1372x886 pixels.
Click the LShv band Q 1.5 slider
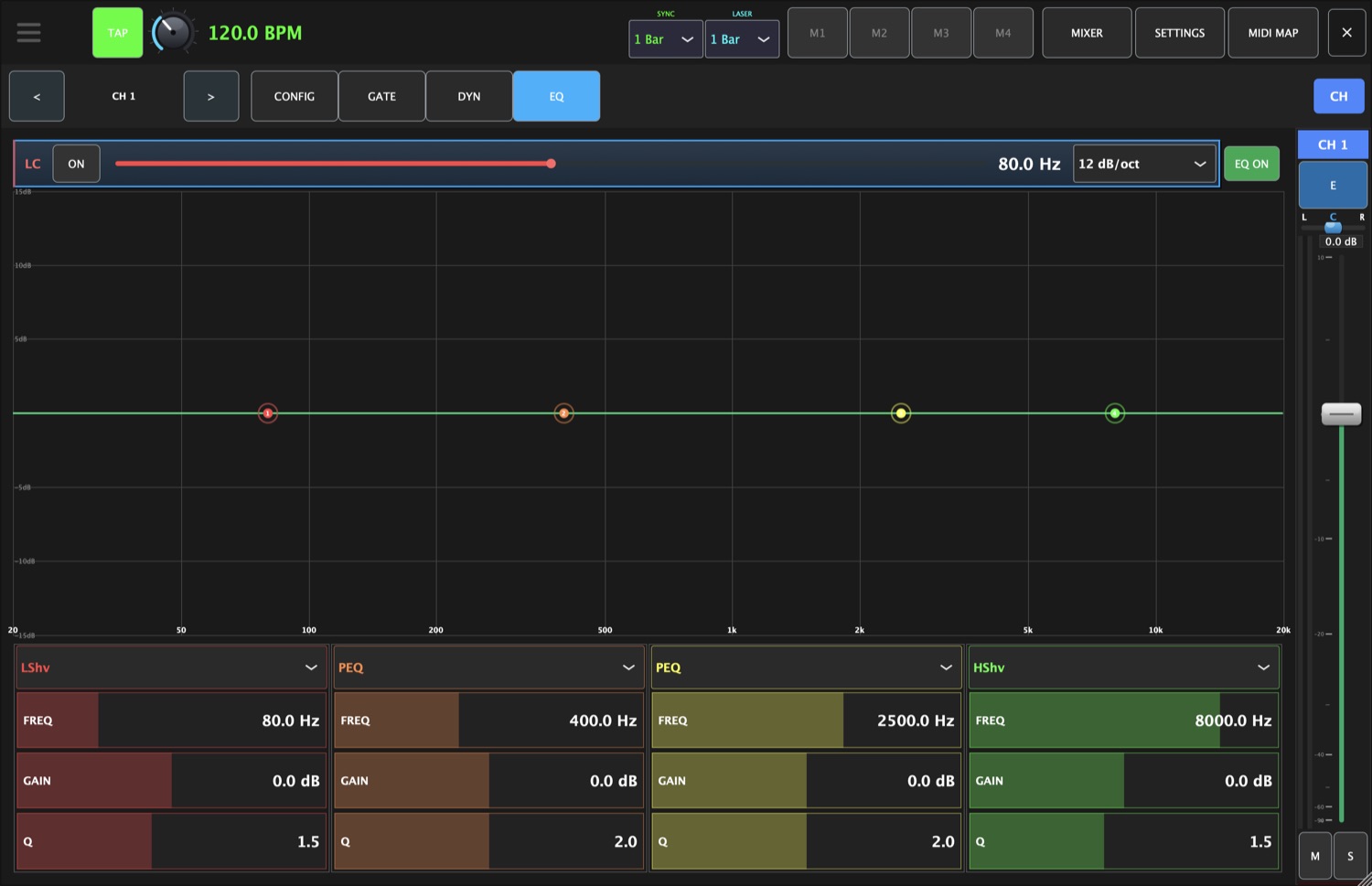click(x=171, y=841)
